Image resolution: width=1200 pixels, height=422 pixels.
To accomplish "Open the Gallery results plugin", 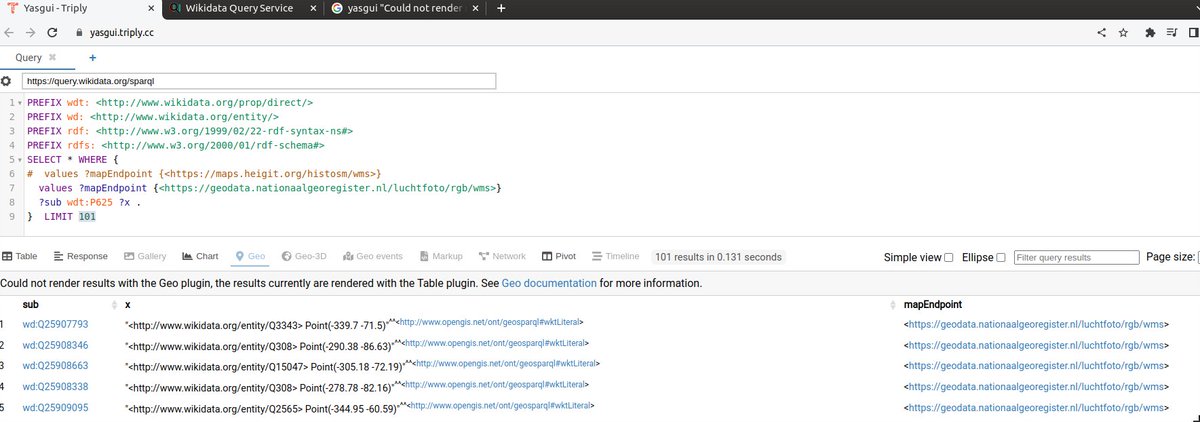I will (x=145, y=257).
